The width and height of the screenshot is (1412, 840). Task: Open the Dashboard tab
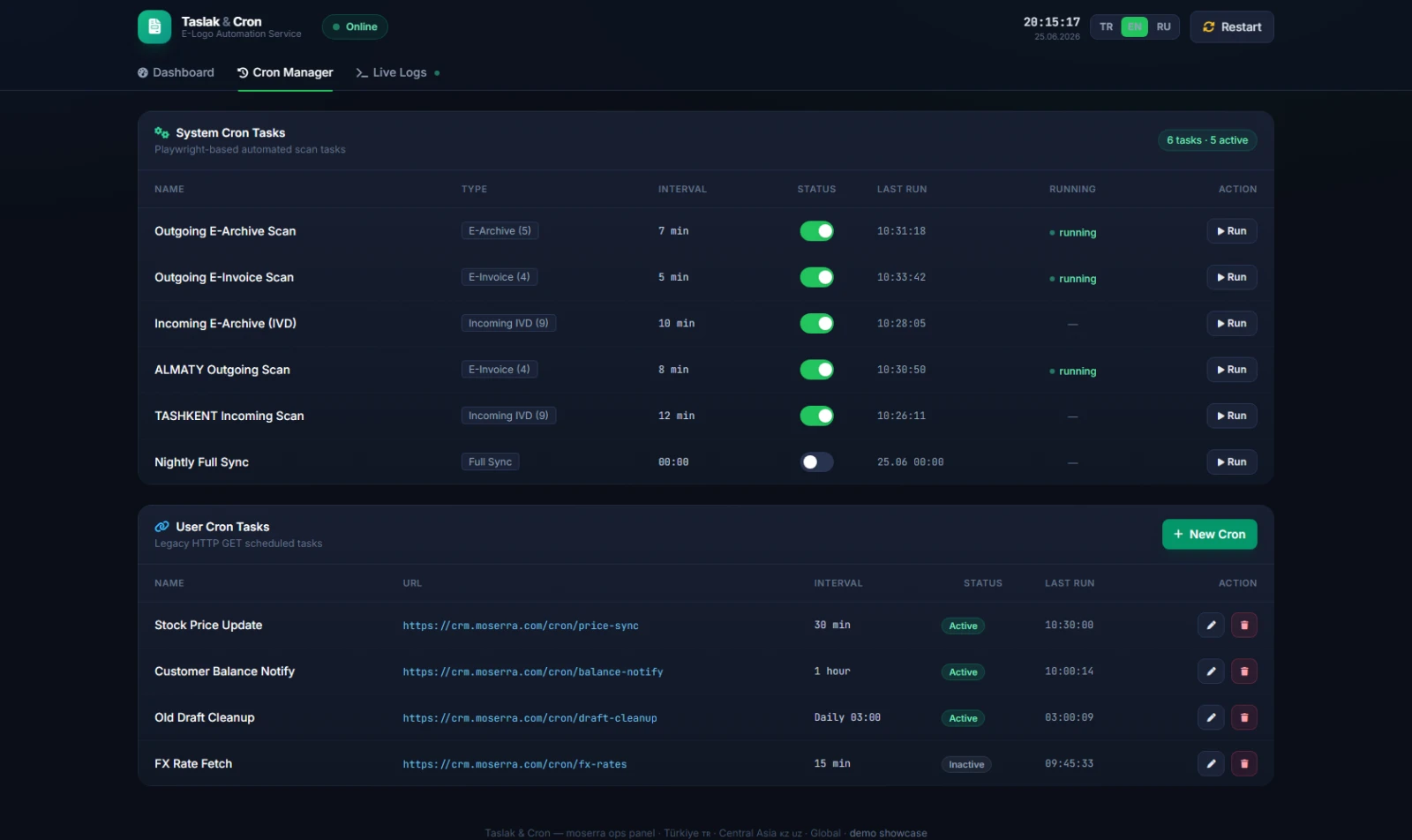pyautogui.click(x=176, y=72)
